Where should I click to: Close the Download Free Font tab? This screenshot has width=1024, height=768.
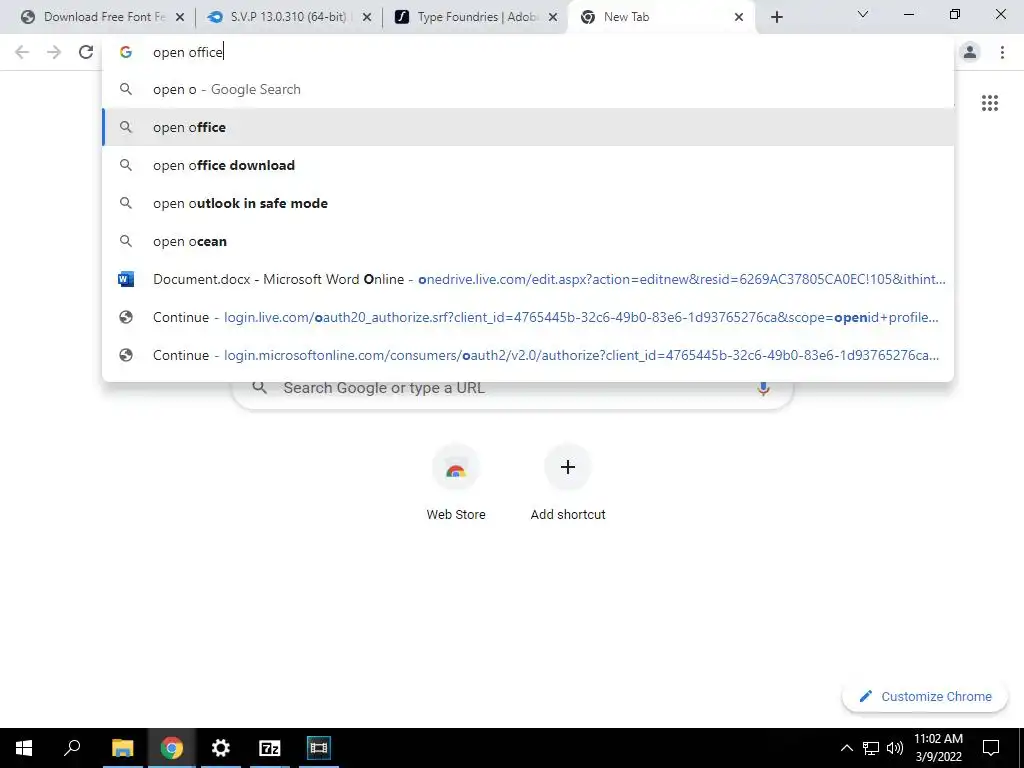click(x=180, y=17)
